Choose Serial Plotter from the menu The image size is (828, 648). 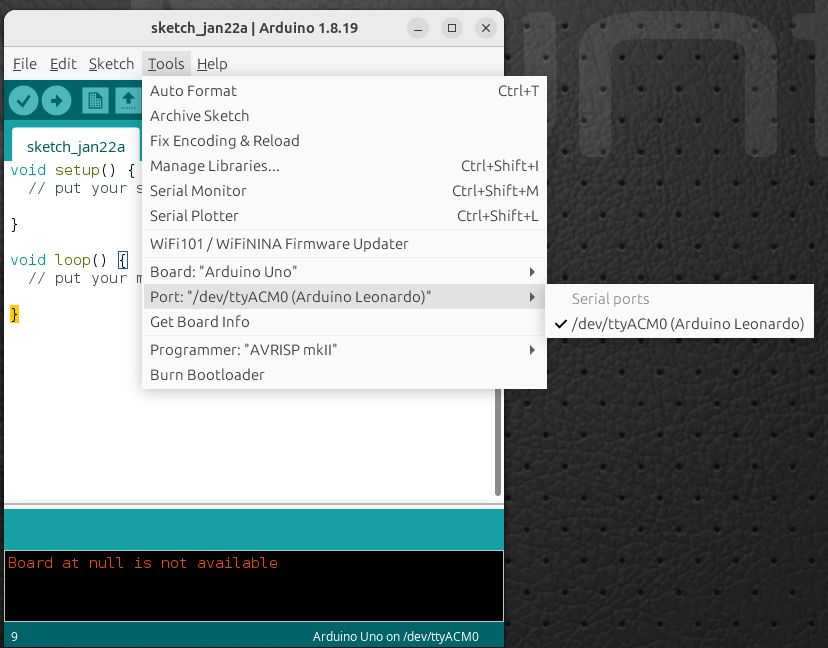344,215
